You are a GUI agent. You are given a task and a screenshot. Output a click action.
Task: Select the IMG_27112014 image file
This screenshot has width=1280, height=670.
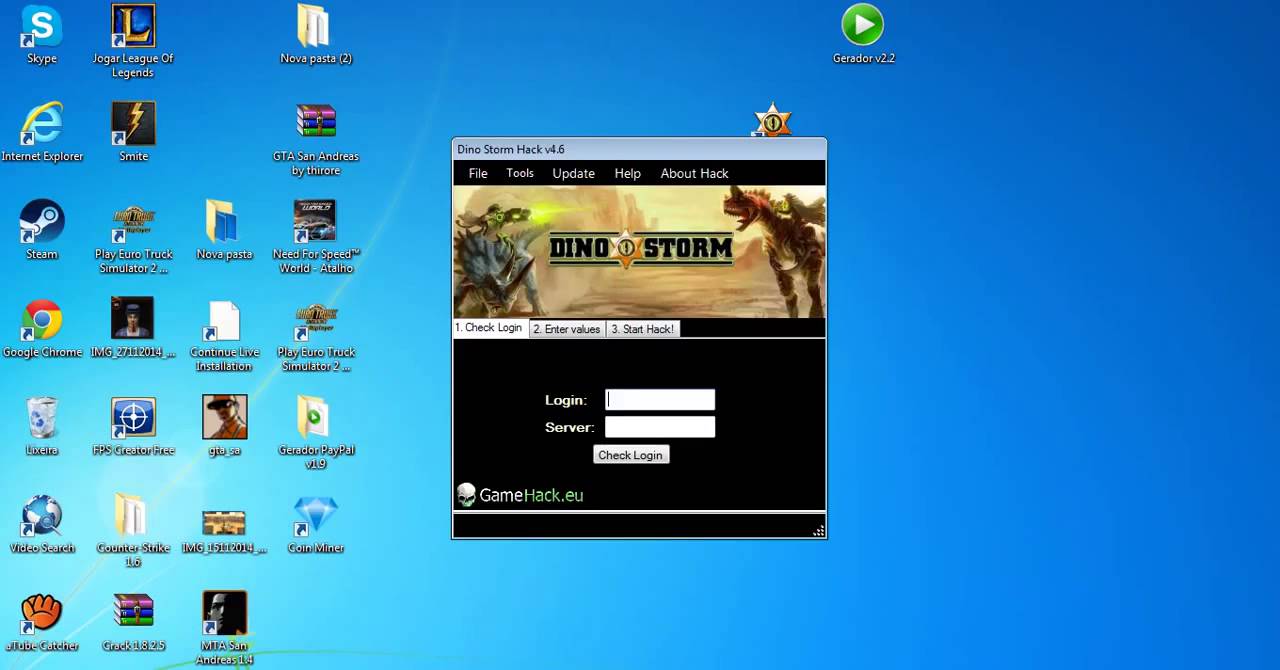click(133, 328)
